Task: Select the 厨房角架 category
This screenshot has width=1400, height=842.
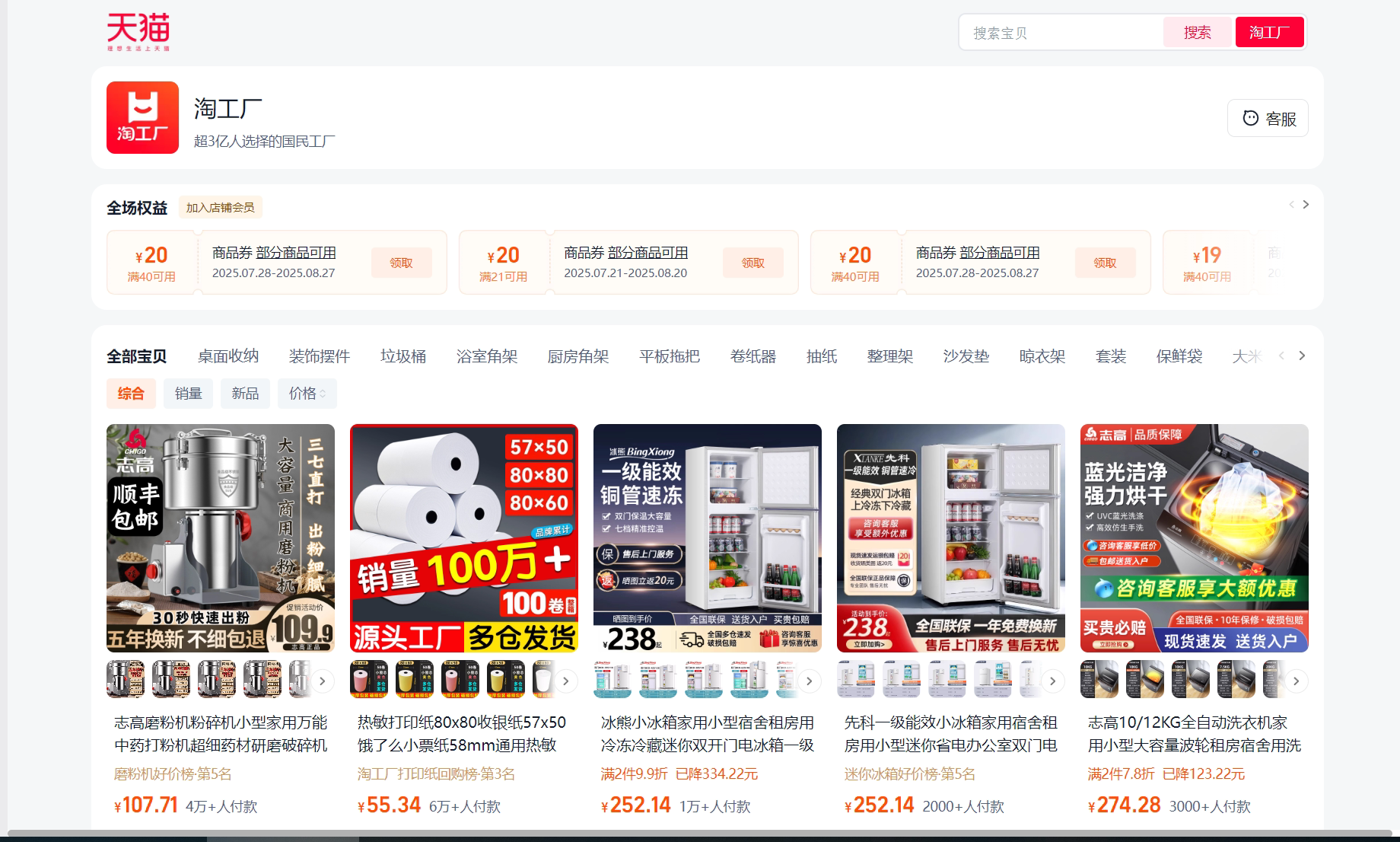Action: [x=578, y=356]
